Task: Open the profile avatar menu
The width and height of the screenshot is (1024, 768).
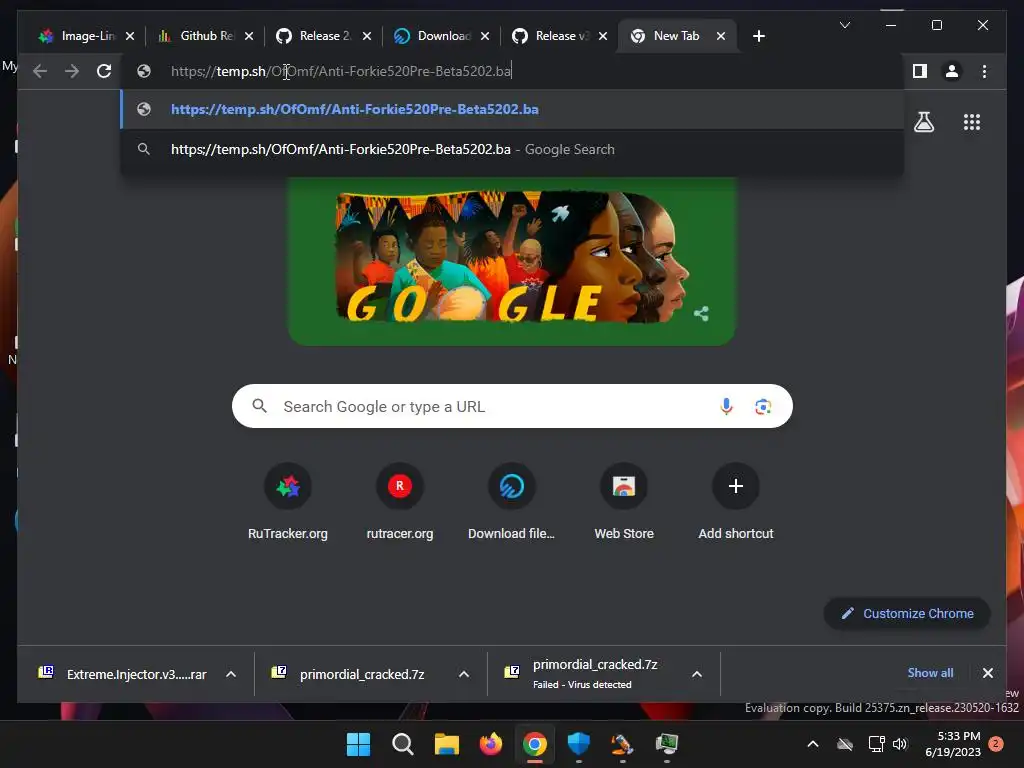Action: [952, 71]
